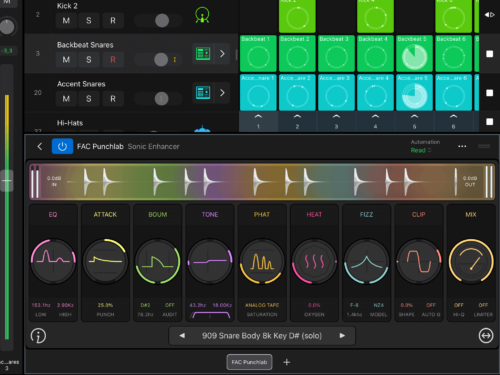The width and height of the screenshot is (500, 375).
Task: Select the BOUM module knob
Action: [158, 261]
